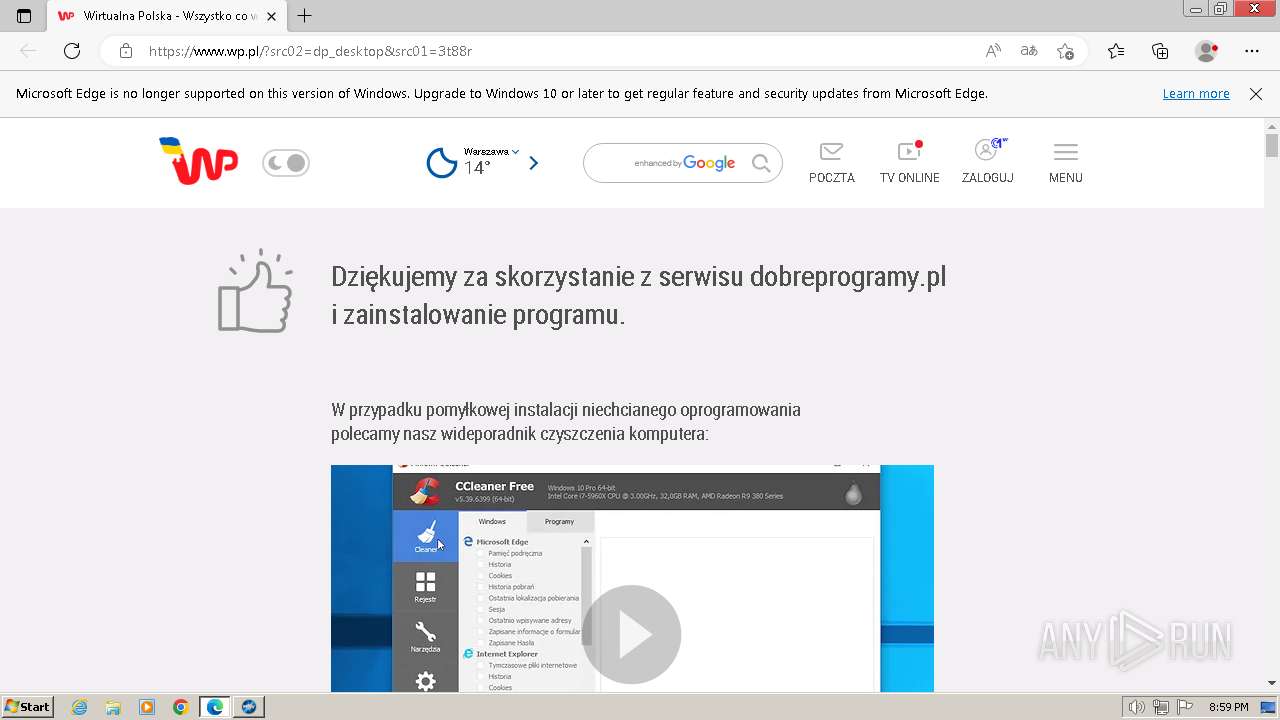This screenshot has width=1280, height=720.
Task: Open Read aloud in address bar
Action: click(x=993, y=51)
